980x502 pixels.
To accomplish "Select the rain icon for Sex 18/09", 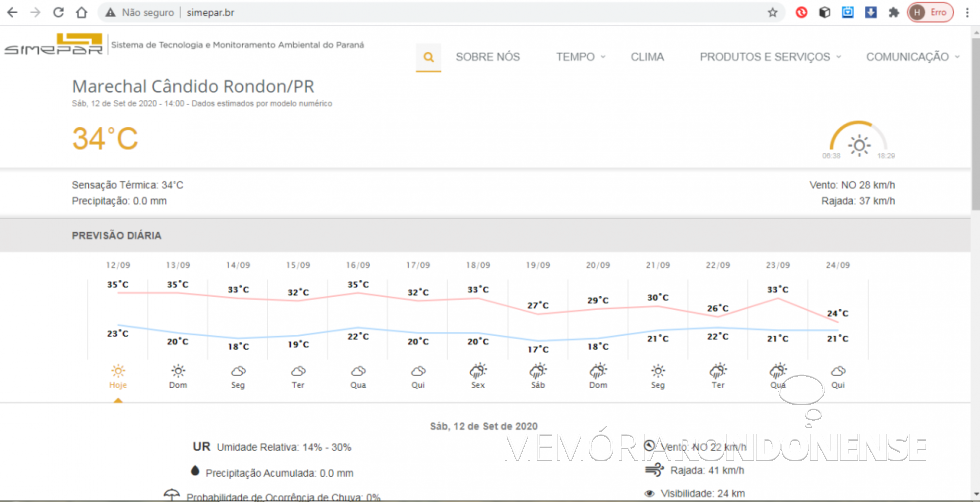I will [x=478, y=371].
